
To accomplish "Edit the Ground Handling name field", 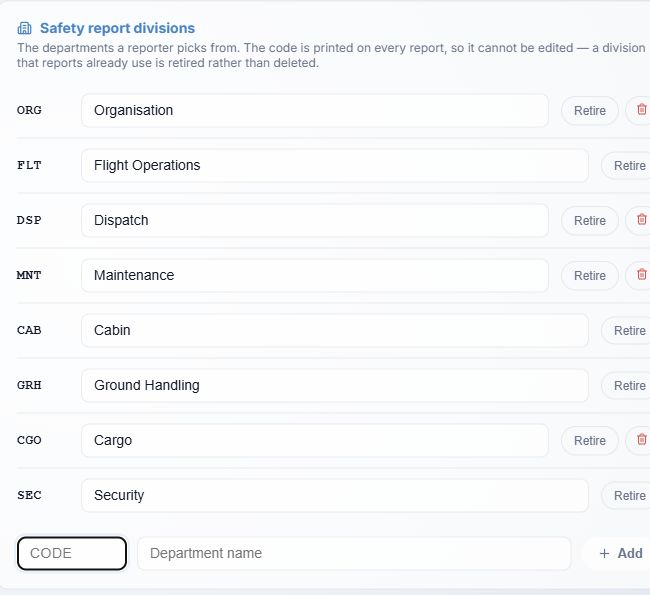I will 335,386.
